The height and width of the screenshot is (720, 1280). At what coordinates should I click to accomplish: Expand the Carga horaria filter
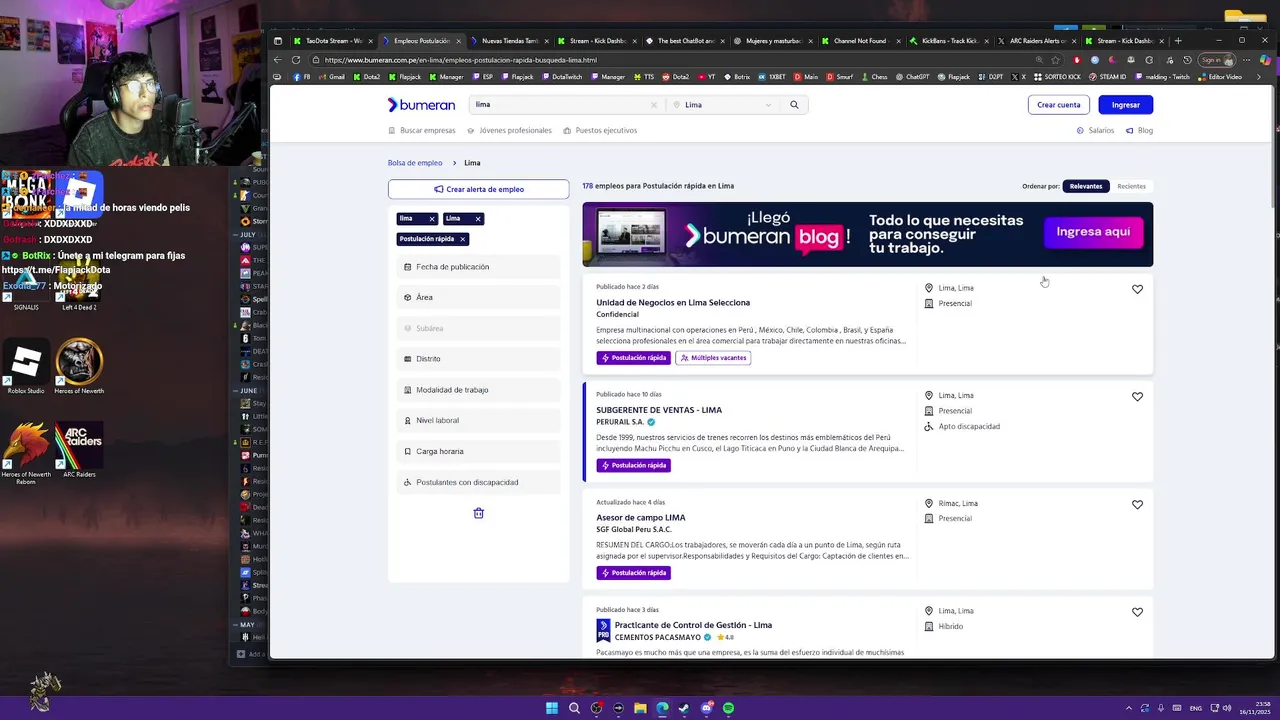[x=478, y=451]
